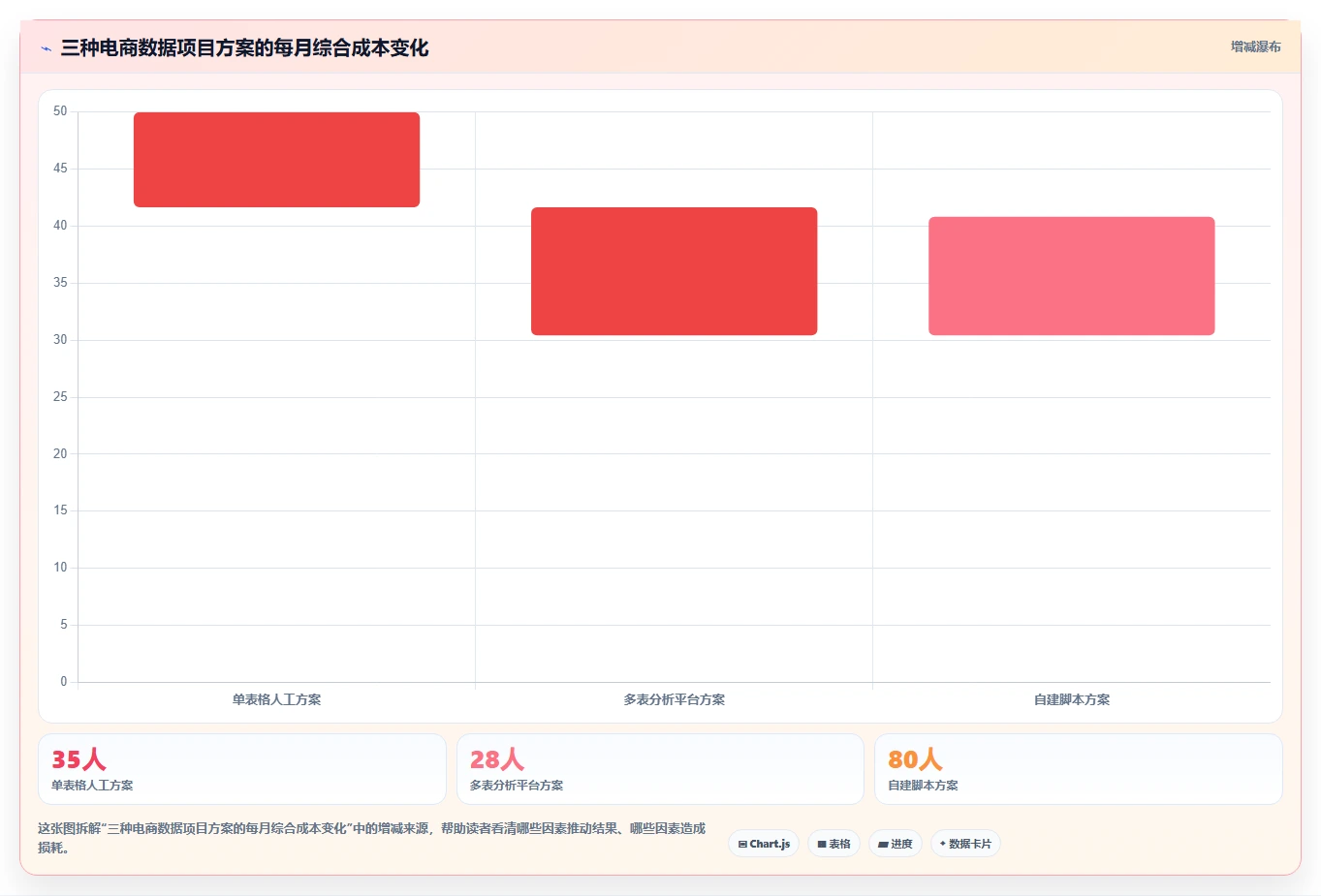Open the 28人 多表分析平台方案 card
Viewport: 1321px width, 896px height.
pyautogui.click(x=660, y=769)
